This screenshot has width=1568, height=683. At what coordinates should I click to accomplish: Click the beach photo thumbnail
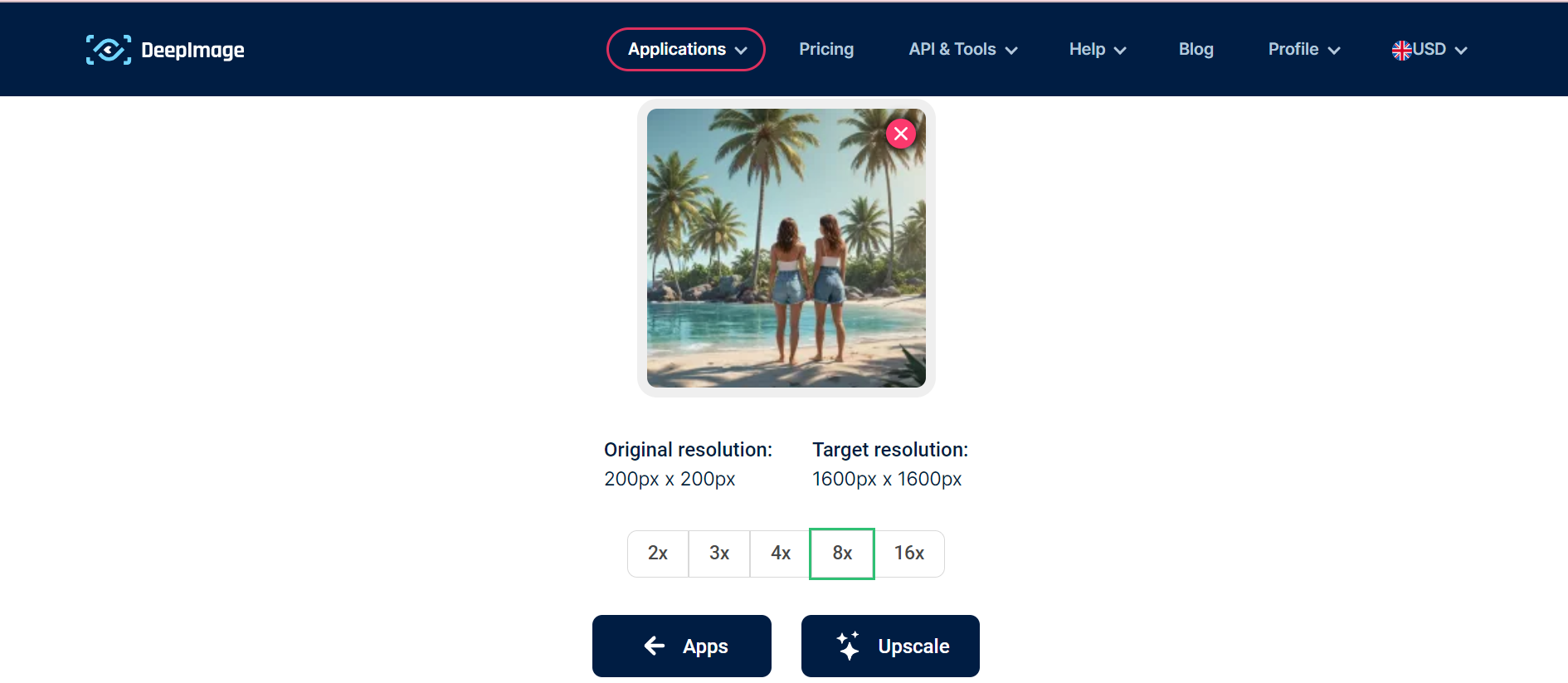(x=786, y=247)
